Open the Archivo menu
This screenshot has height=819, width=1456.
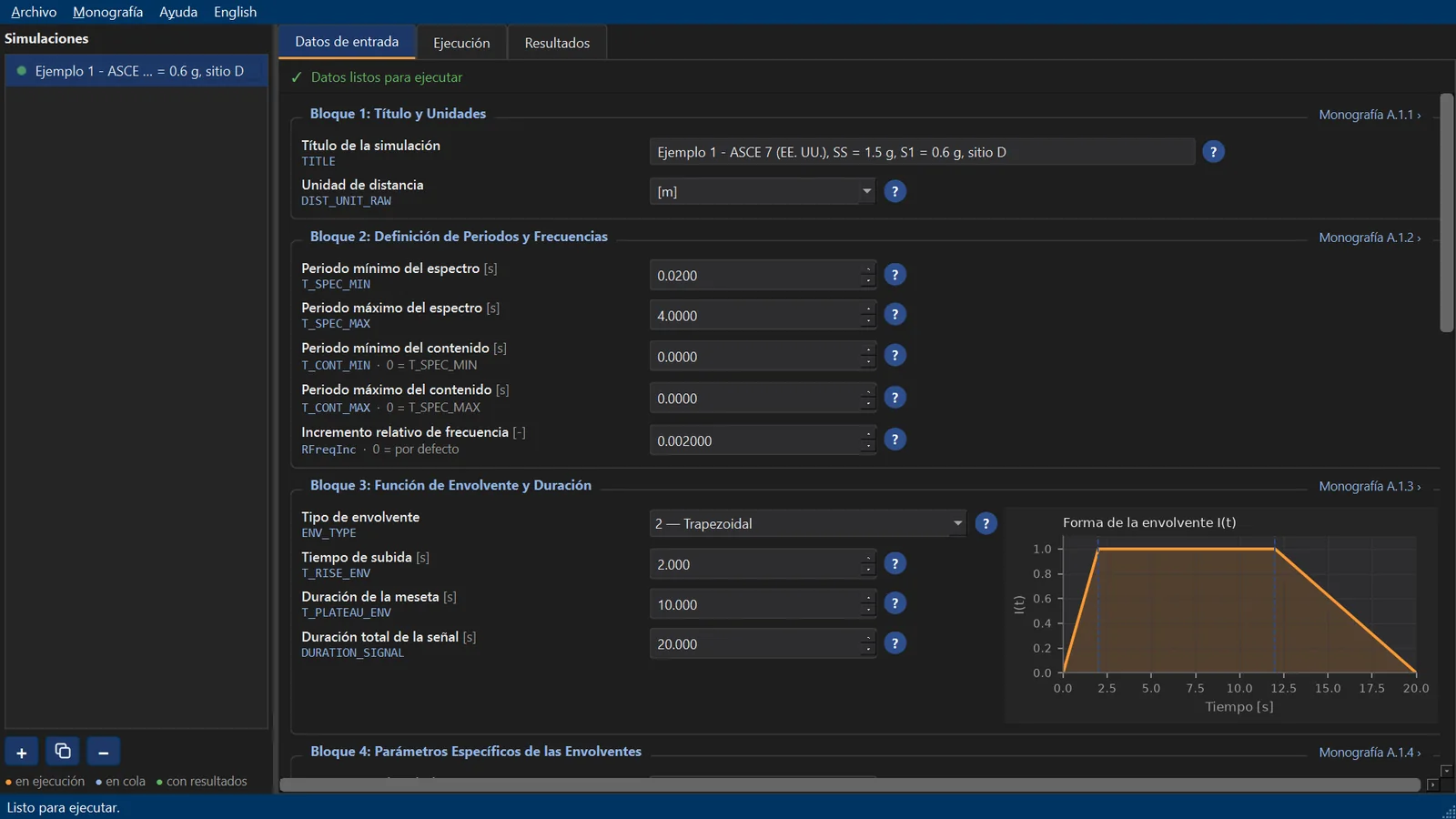point(34,12)
